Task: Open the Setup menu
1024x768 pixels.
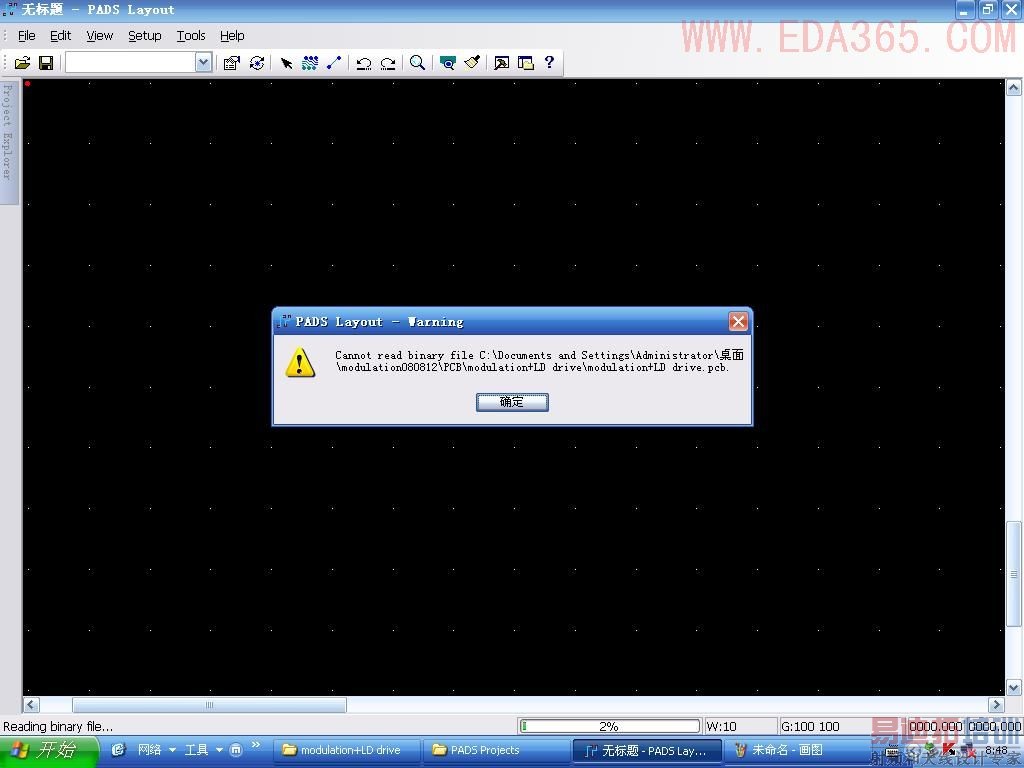Action: click(145, 36)
